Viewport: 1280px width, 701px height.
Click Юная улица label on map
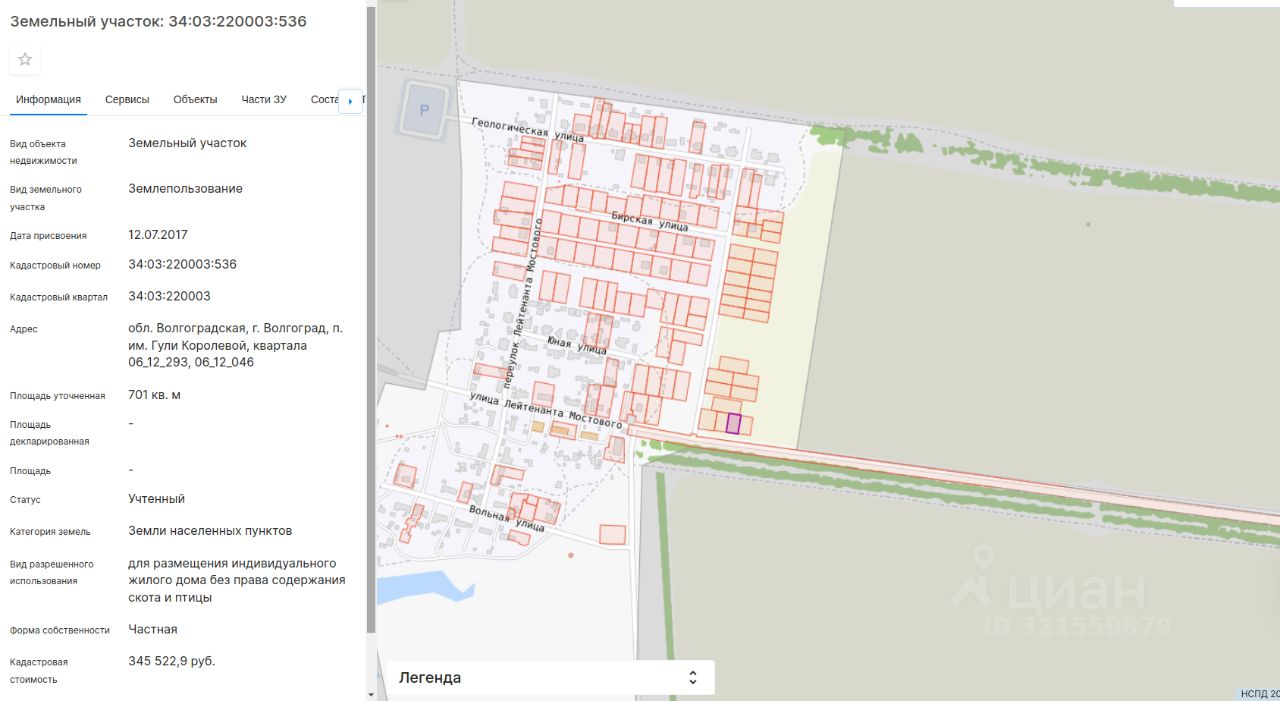(577, 346)
